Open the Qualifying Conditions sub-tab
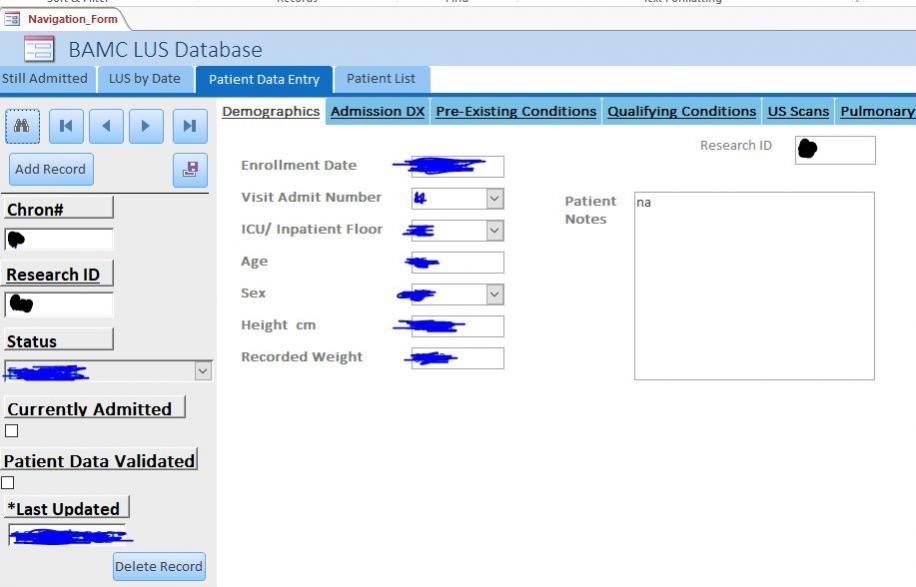 [681, 112]
